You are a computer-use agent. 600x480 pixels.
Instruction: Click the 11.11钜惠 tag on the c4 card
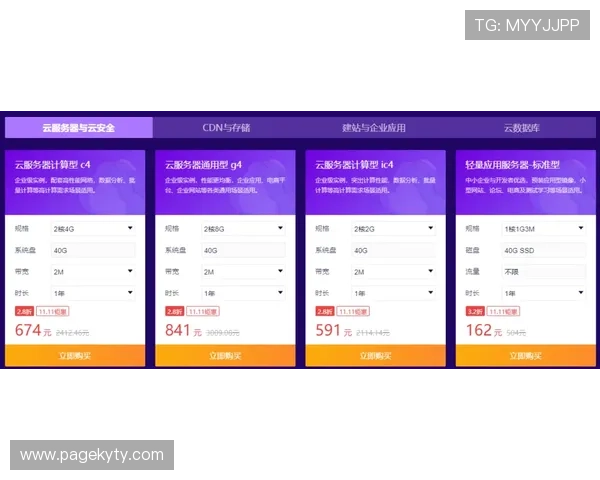[x=53, y=312]
